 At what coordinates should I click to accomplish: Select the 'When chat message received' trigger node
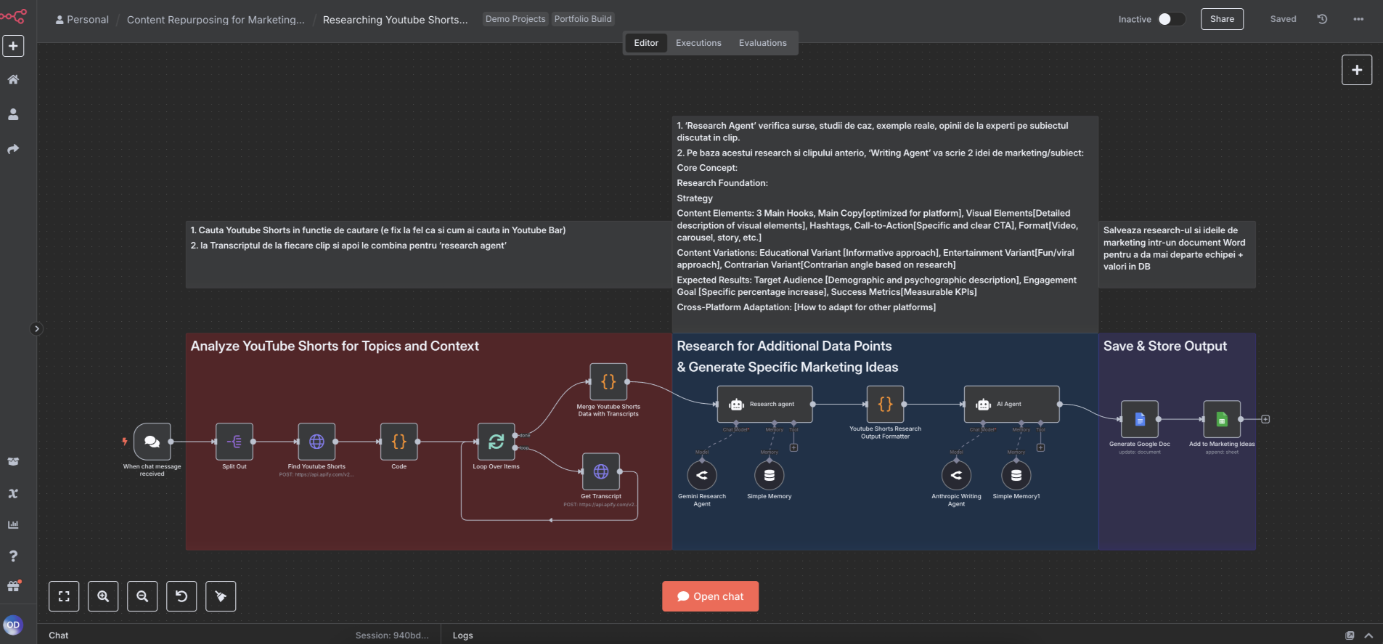151,441
